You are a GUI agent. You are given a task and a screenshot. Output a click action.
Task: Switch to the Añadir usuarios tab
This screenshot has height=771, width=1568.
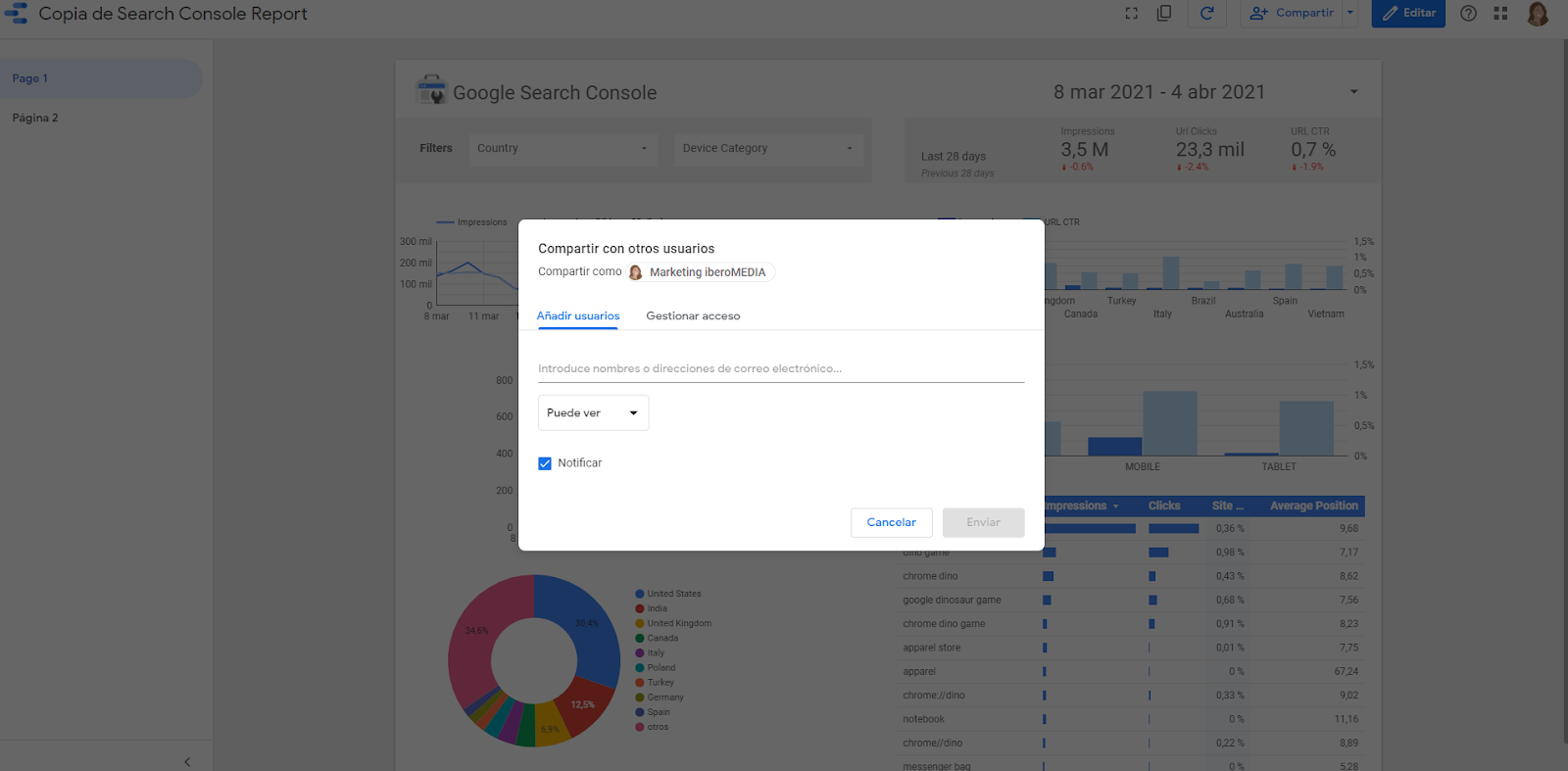[578, 316]
